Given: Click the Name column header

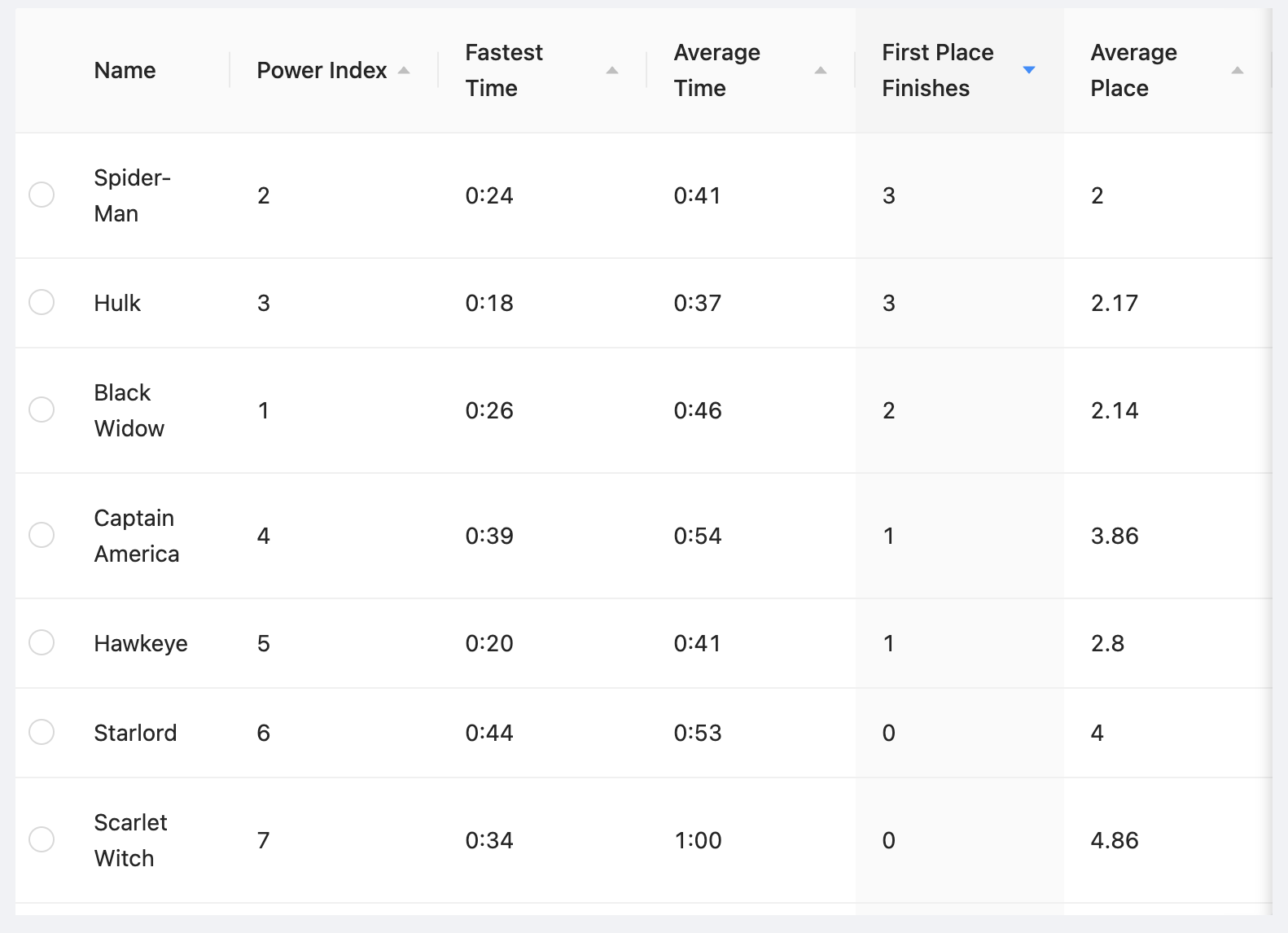Looking at the screenshot, I should click(125, 70).
